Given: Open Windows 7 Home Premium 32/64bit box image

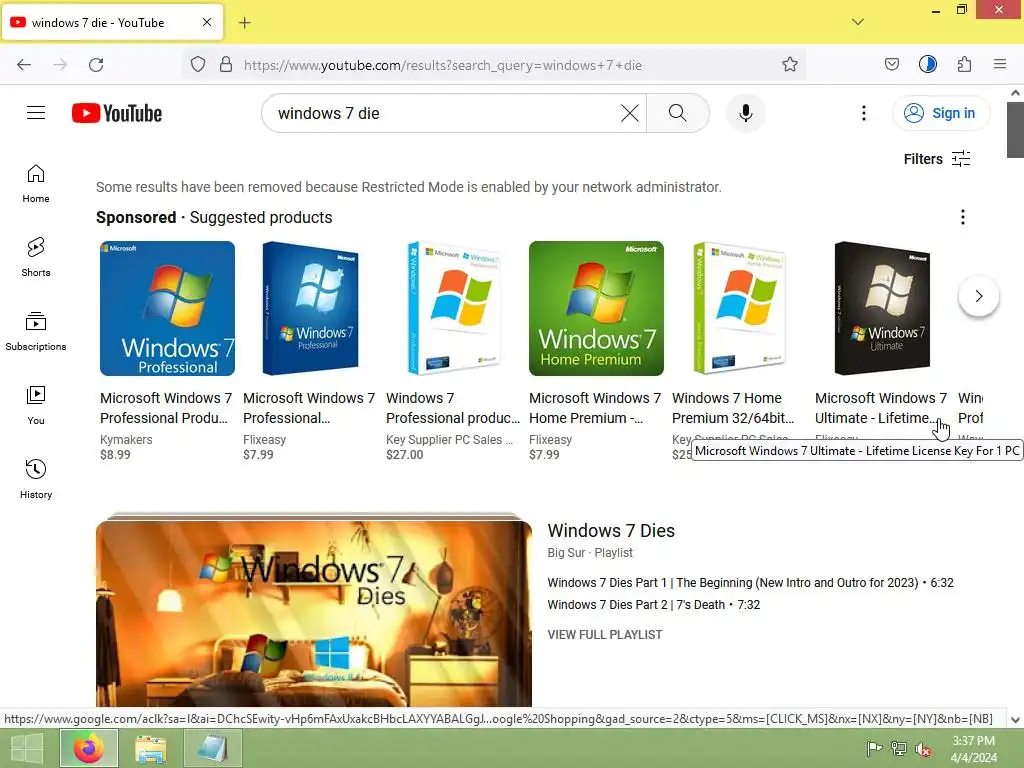Looking at the screenshot, I should click(739, 308).
